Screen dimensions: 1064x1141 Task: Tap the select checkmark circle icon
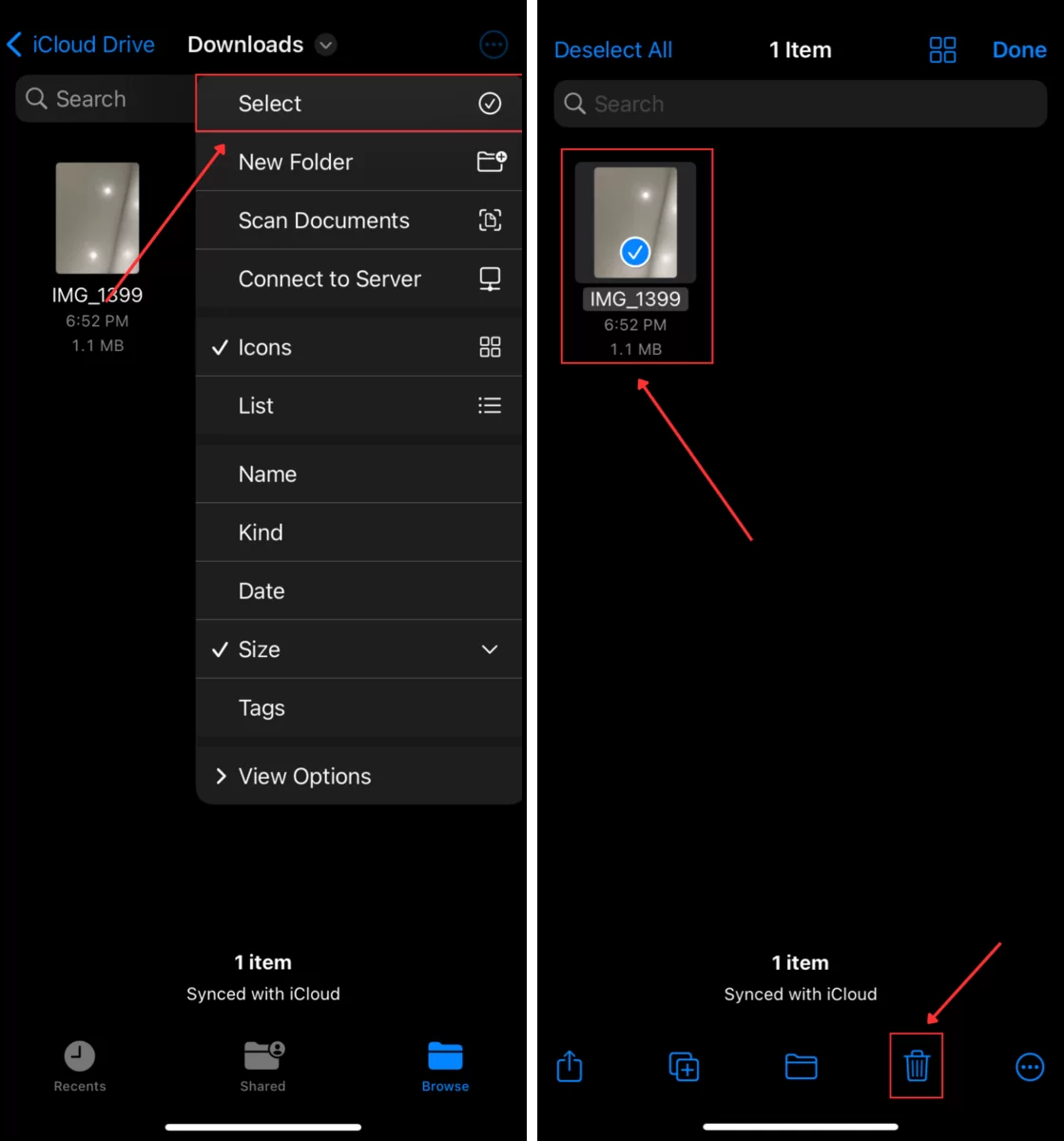[490, 104]
